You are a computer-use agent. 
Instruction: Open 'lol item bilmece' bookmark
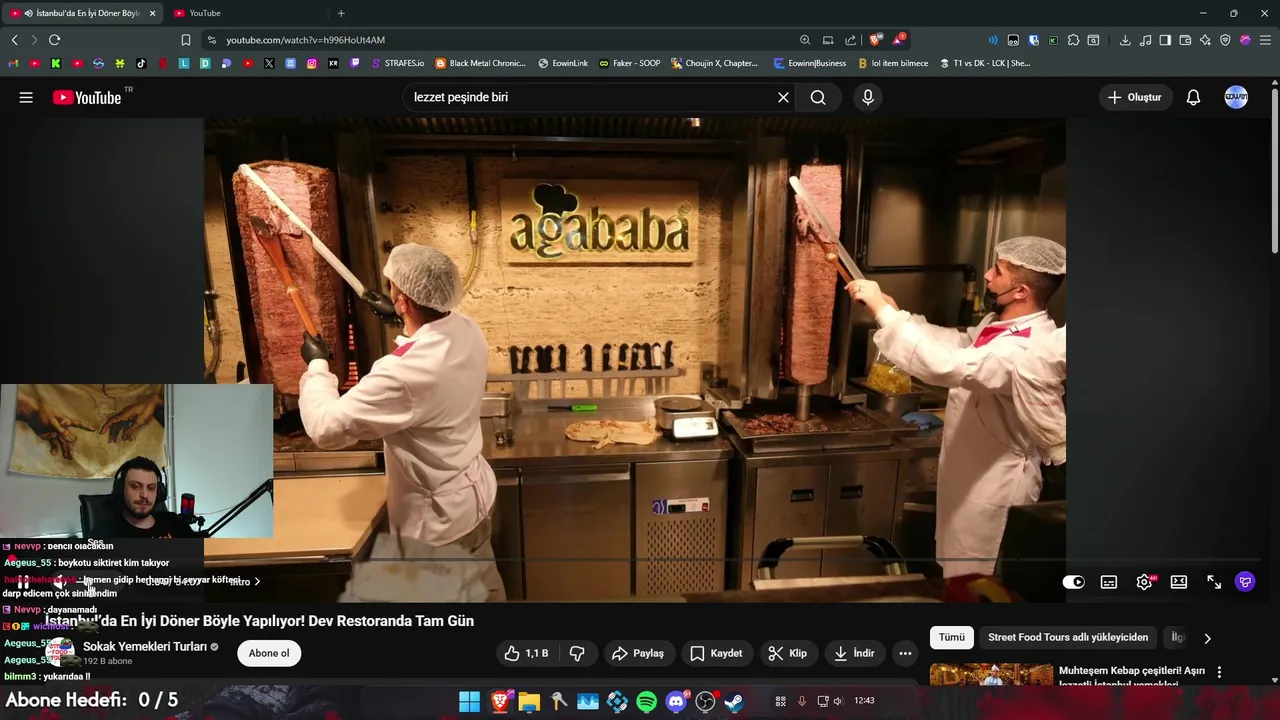[x=892, y=63]
